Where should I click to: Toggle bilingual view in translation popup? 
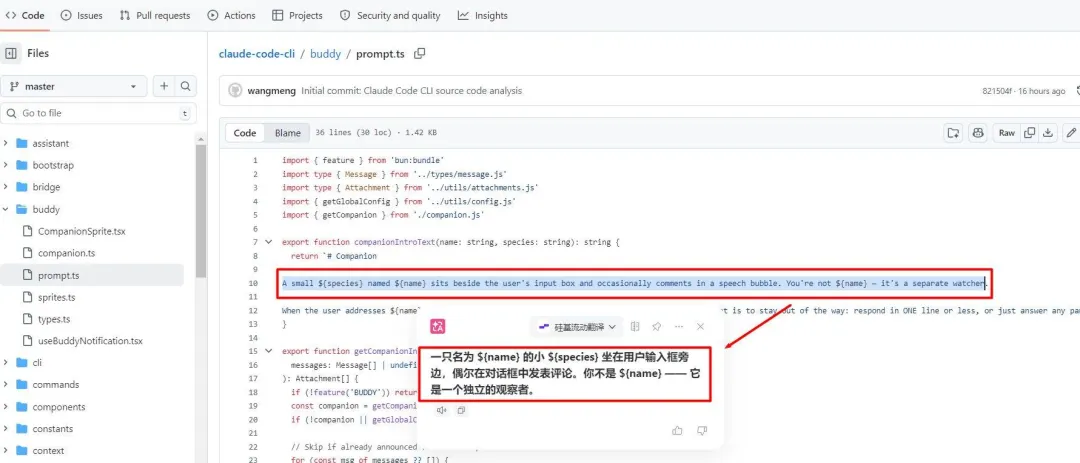pyautogui.click(x=635, y=327)
